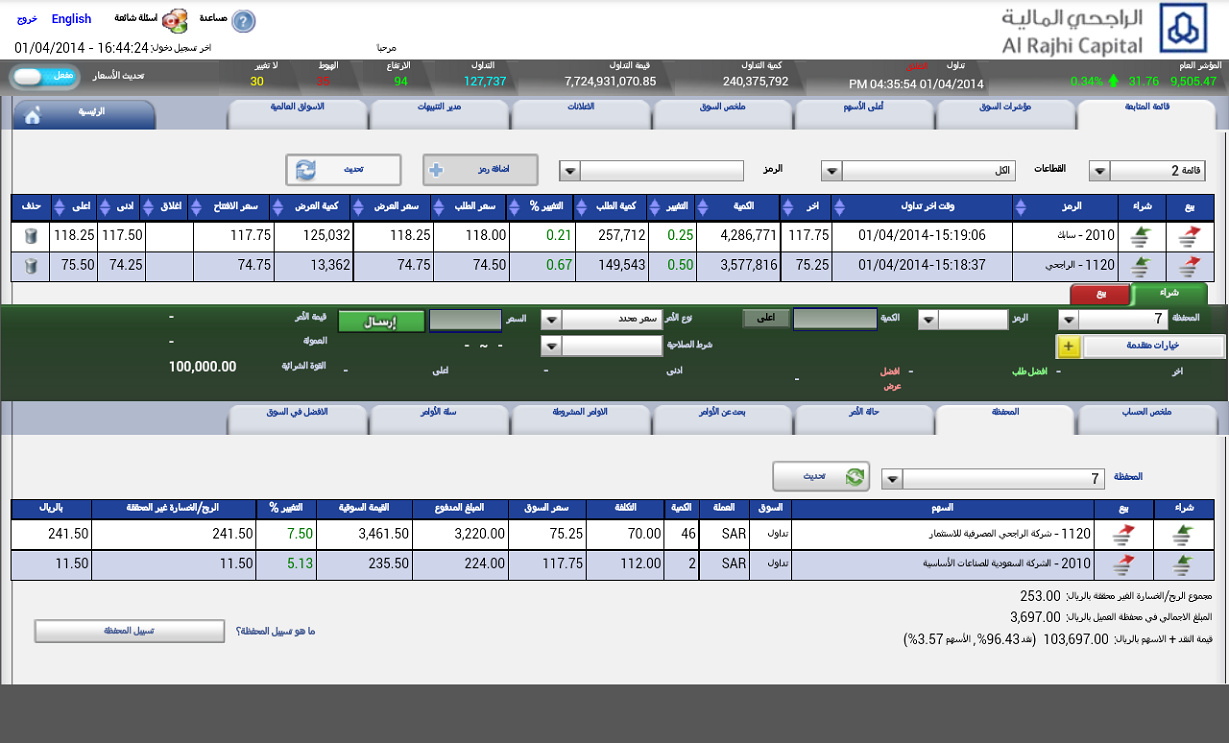Go home via the house icon
This screenshot has width=1229, height=743.
32,116
